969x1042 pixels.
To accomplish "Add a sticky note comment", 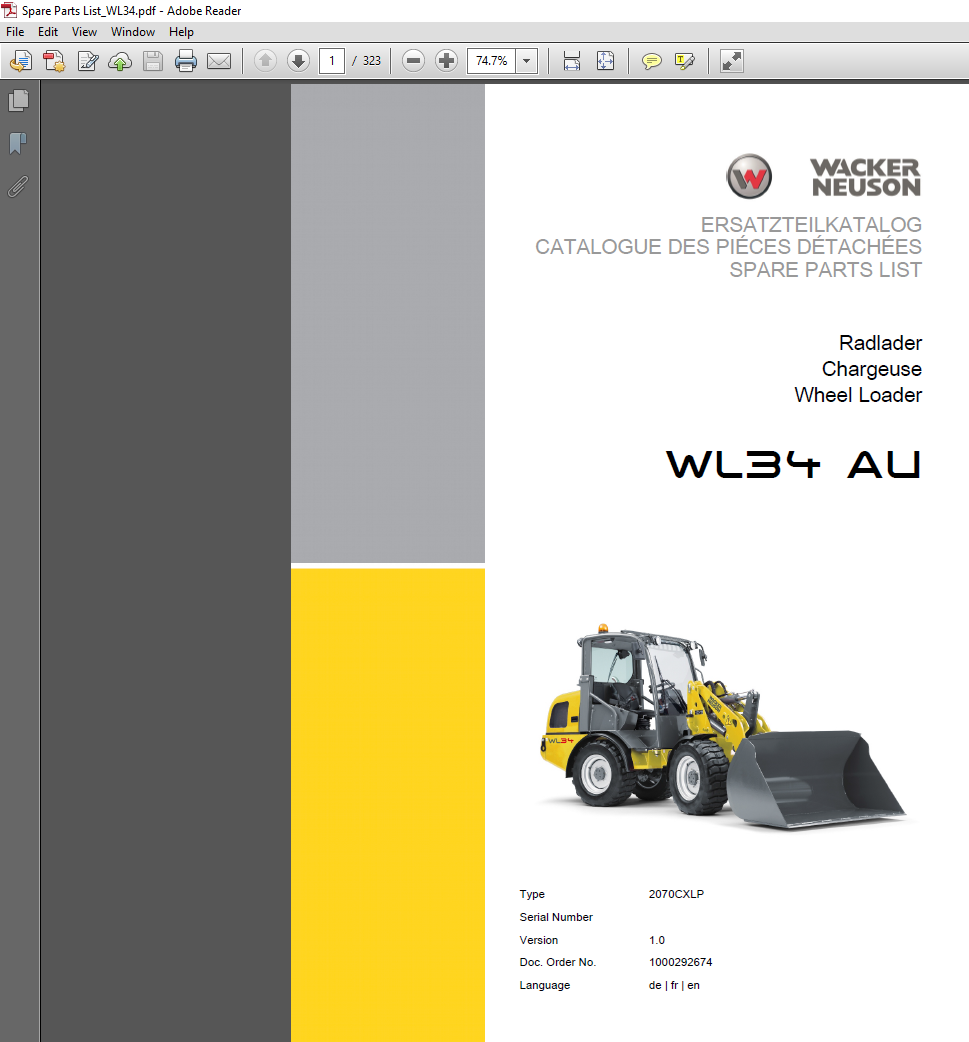I will pos(651,62).
